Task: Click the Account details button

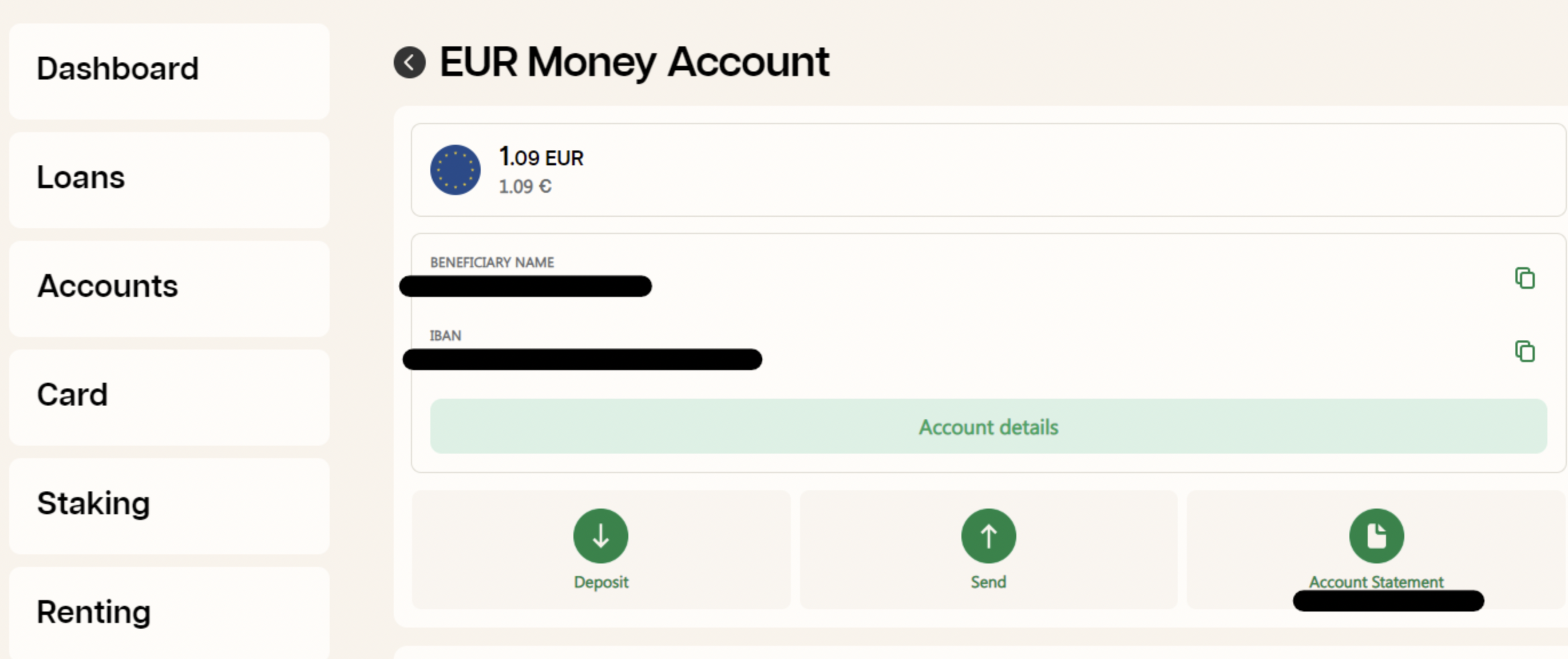Action: click(988, 427)
